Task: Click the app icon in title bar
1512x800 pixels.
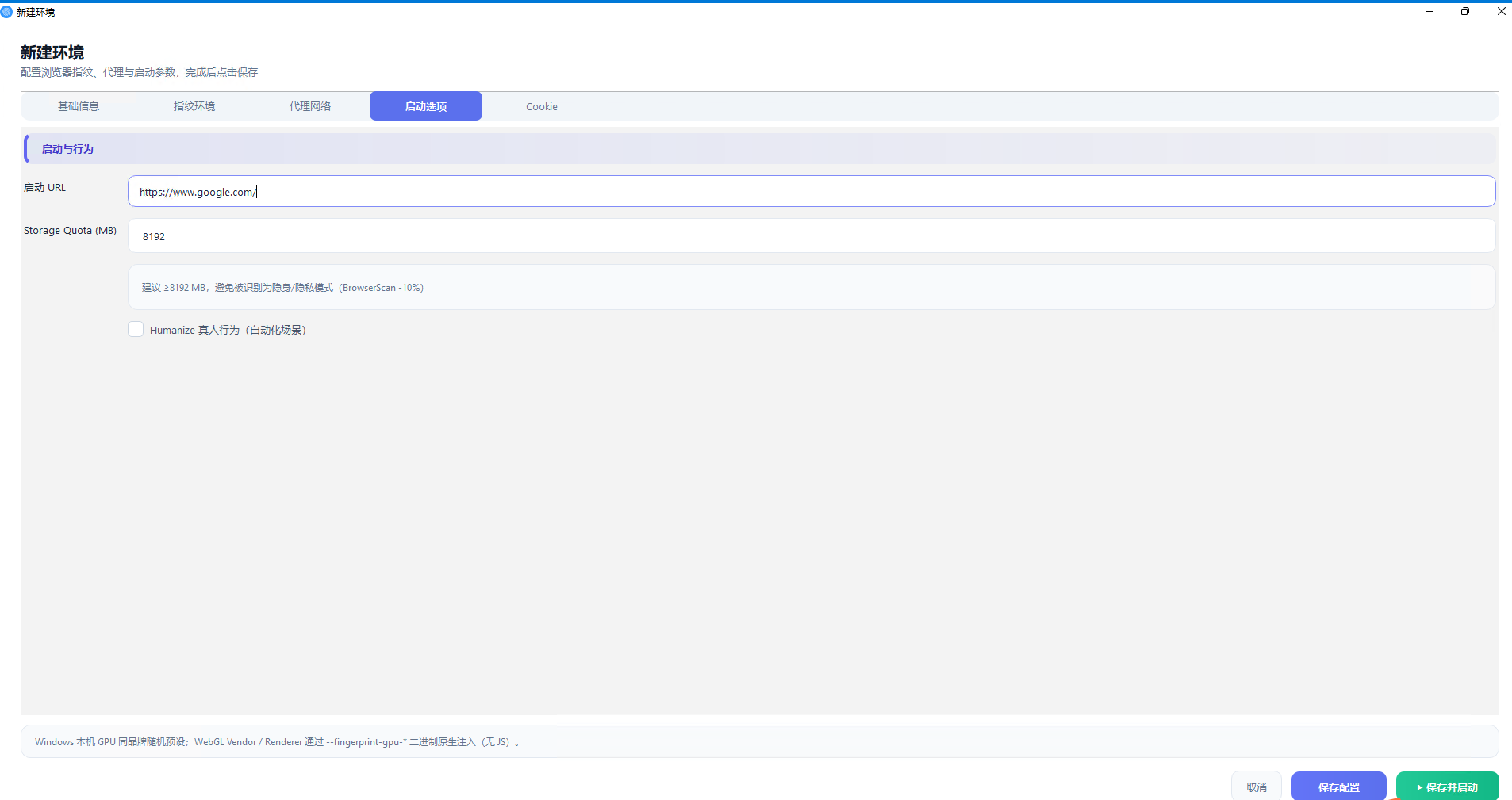Action: click(x=7, y=12)
